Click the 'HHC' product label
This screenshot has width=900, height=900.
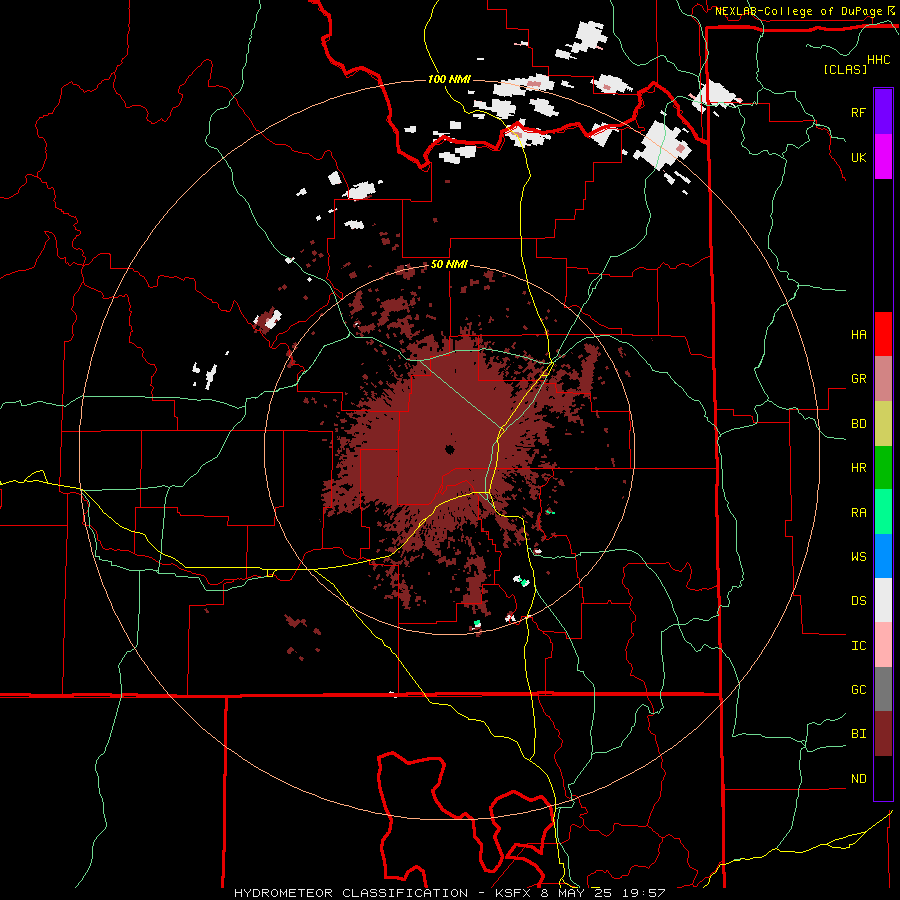pyautogui.click(x=879, y=60)
